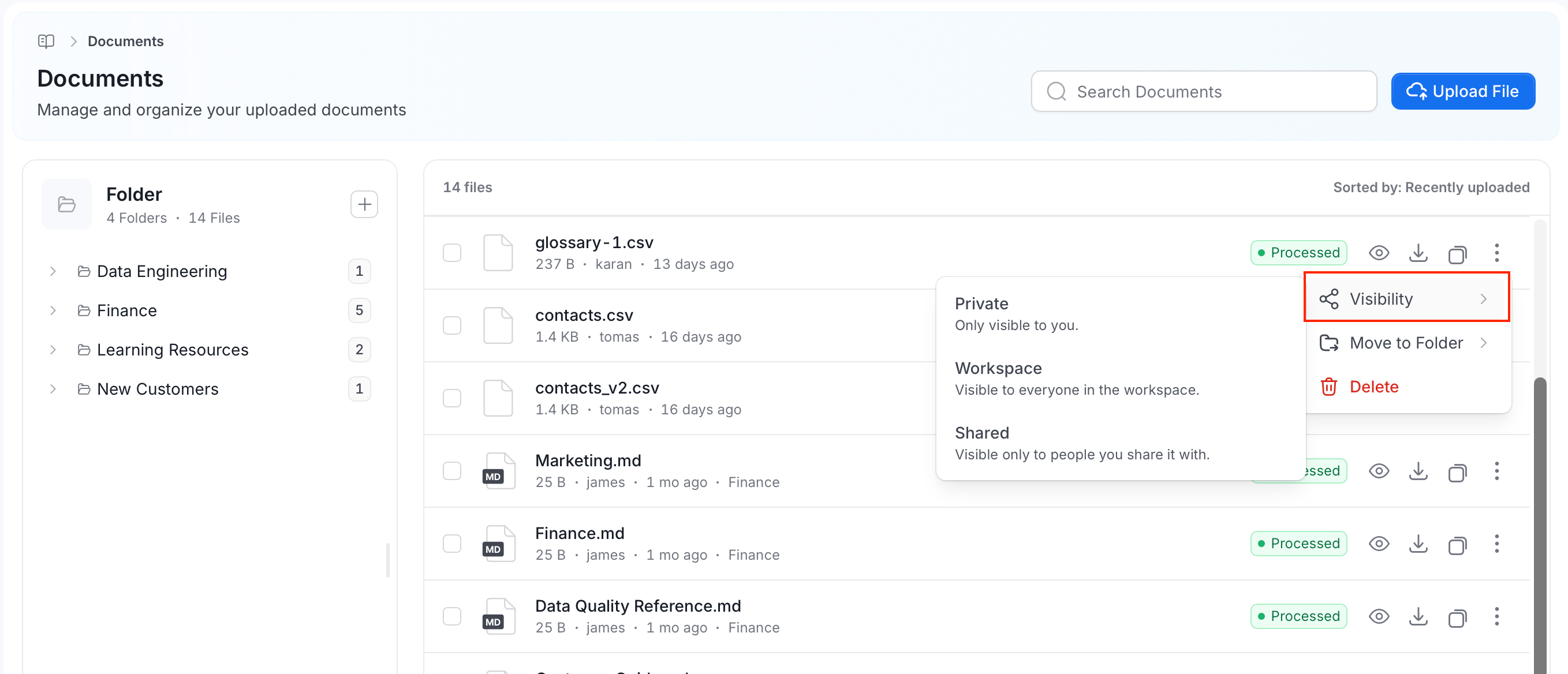Viewport: 1568px width, 674px height.
Task: Preview glossary-1.csv with the eye icon
Action: click(1379, 252)
